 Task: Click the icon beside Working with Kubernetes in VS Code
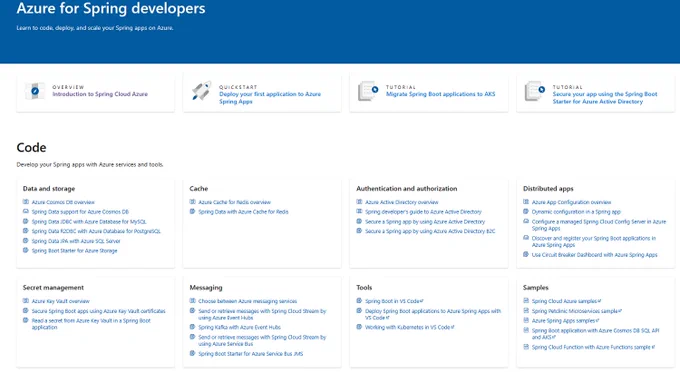click(359, 327)
